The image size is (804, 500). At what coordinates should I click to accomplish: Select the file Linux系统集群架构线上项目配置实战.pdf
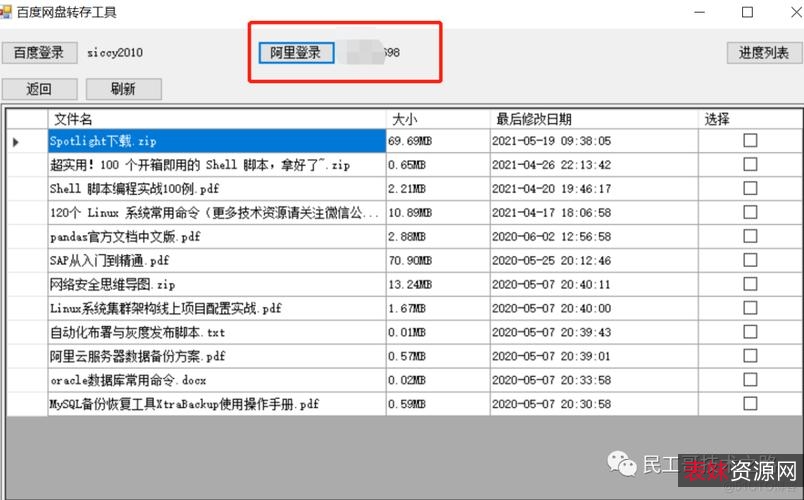point(217,308)
